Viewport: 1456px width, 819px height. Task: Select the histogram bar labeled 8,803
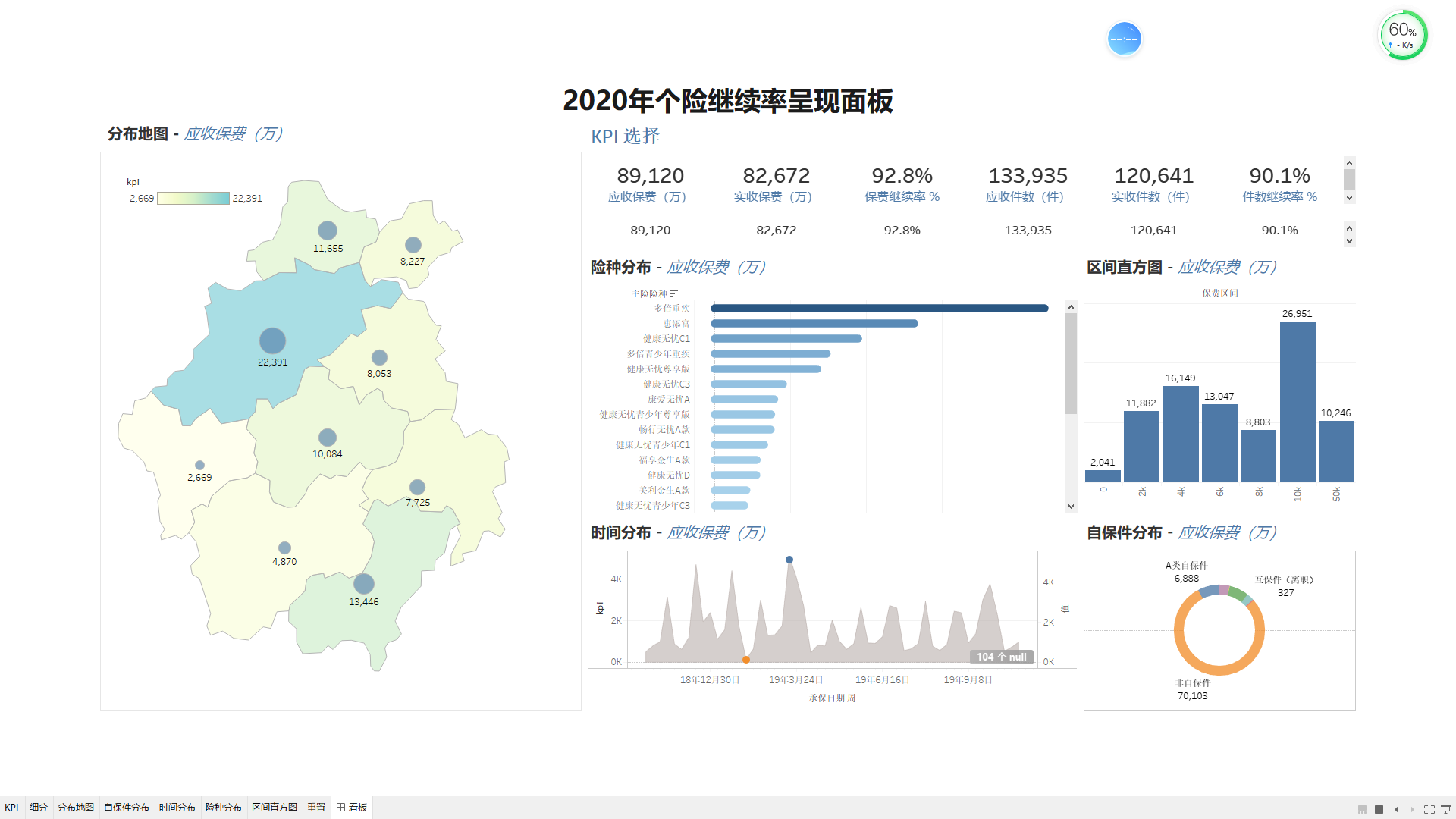click(x=1258, y=456)
